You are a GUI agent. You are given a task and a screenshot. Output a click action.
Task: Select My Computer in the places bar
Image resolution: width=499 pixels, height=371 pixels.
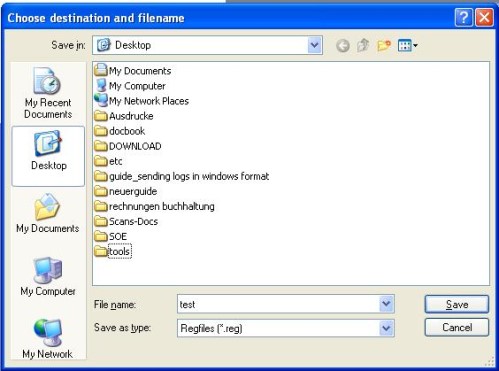pos(48,276)
